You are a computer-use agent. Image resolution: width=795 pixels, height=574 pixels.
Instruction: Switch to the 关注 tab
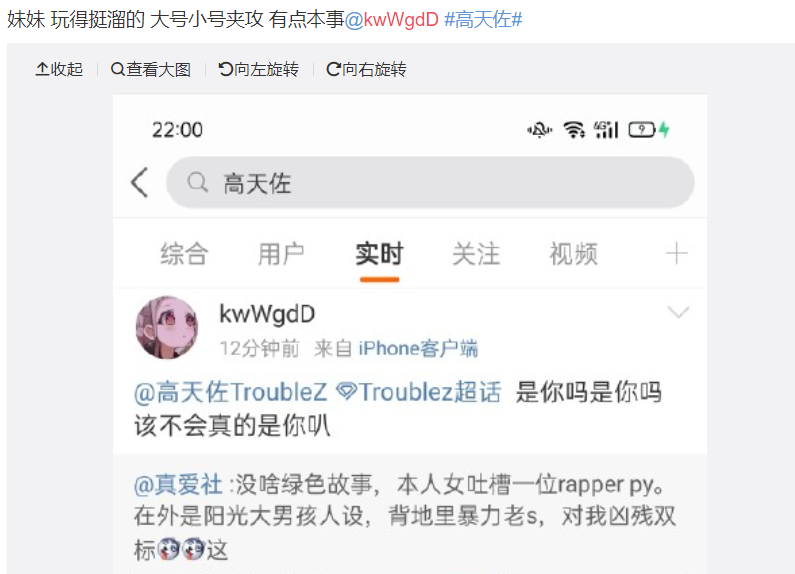476,254
